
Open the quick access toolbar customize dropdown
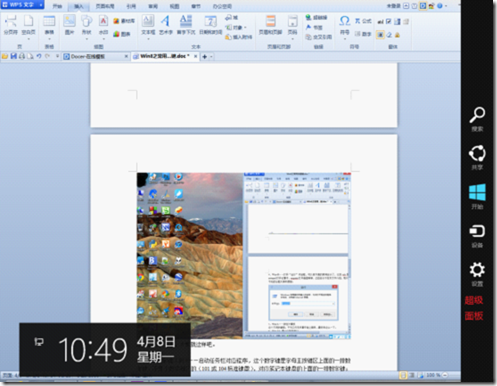[x=57, y=56]
